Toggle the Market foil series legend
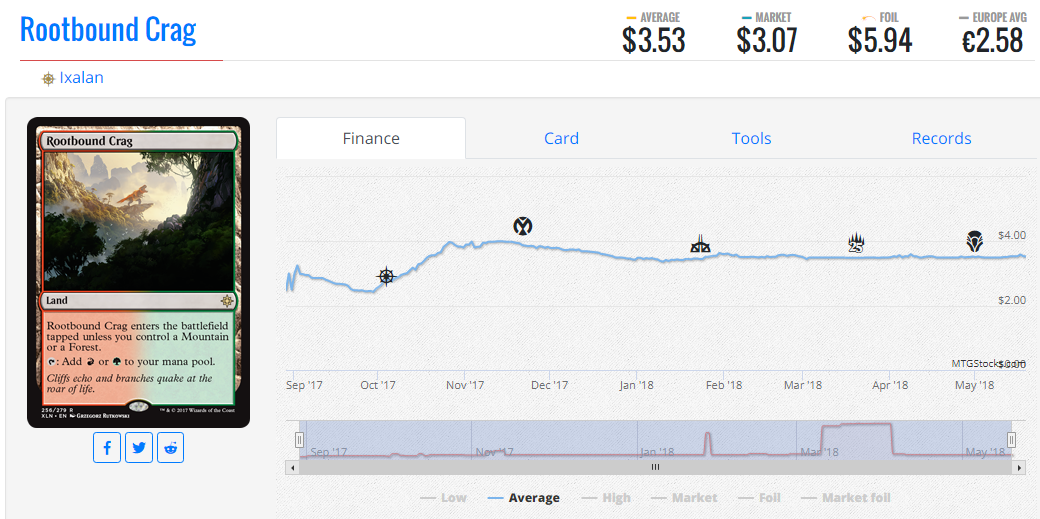This screenshot has height=519, width=1040. pyautogui.click(x=846, y=498)
